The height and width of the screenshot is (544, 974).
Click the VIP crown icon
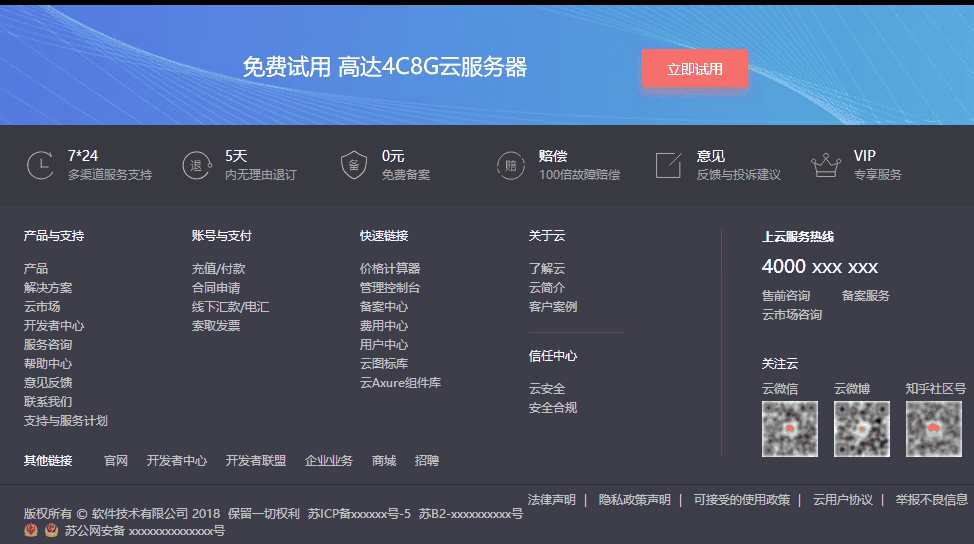(x=826, y=165)
